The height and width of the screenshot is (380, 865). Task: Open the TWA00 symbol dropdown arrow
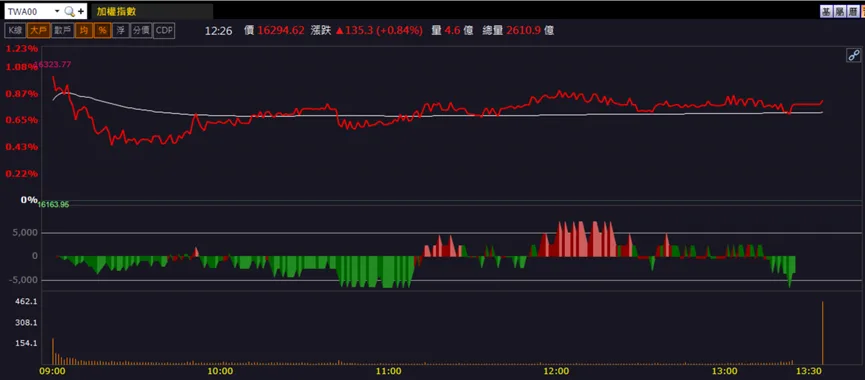pos(57,11)
